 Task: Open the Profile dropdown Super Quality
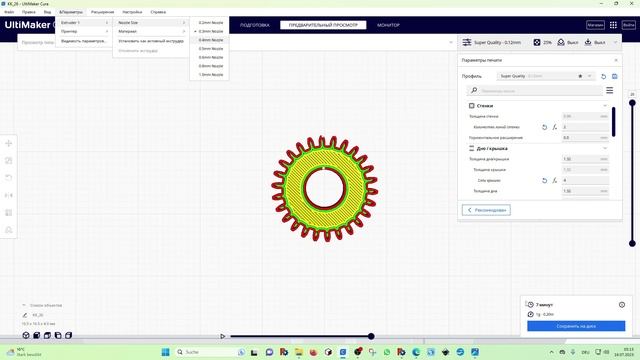[x=546, y=76]
